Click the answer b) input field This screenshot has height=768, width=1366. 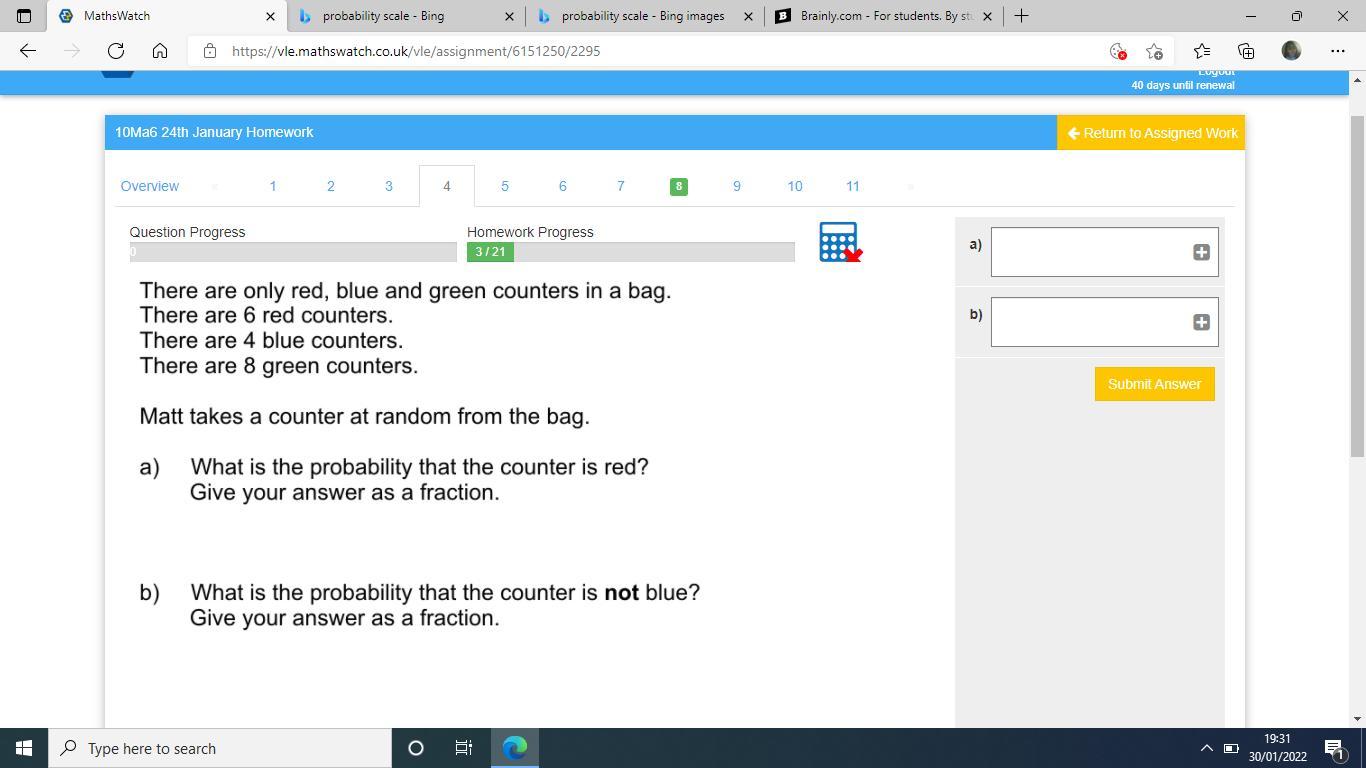coord(1105,322)
